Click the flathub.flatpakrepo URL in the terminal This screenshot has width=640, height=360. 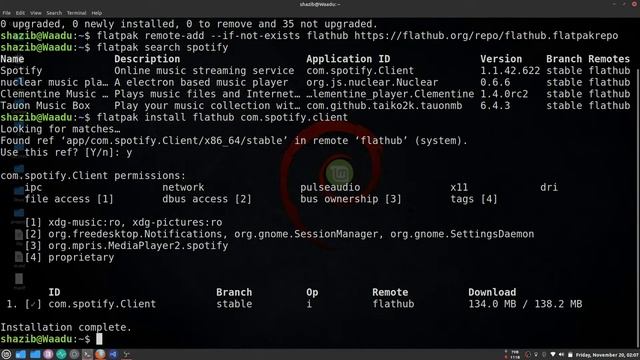(486, 36)
